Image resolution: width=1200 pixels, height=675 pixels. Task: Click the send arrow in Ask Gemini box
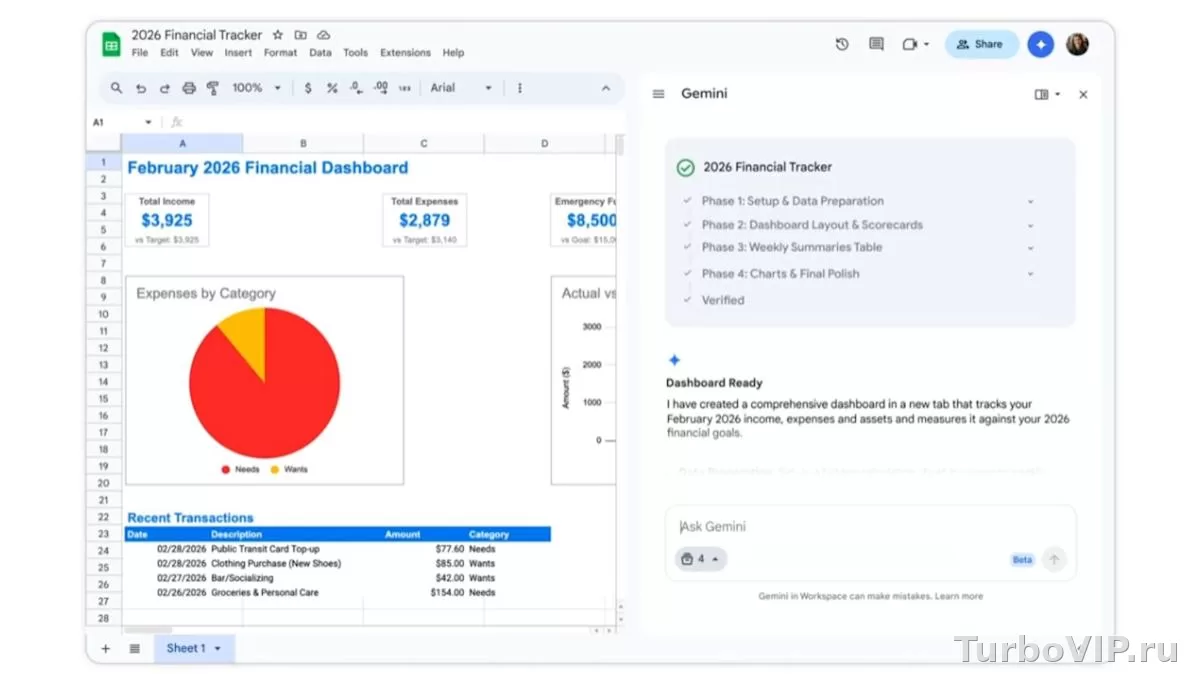click(1053, 560)
